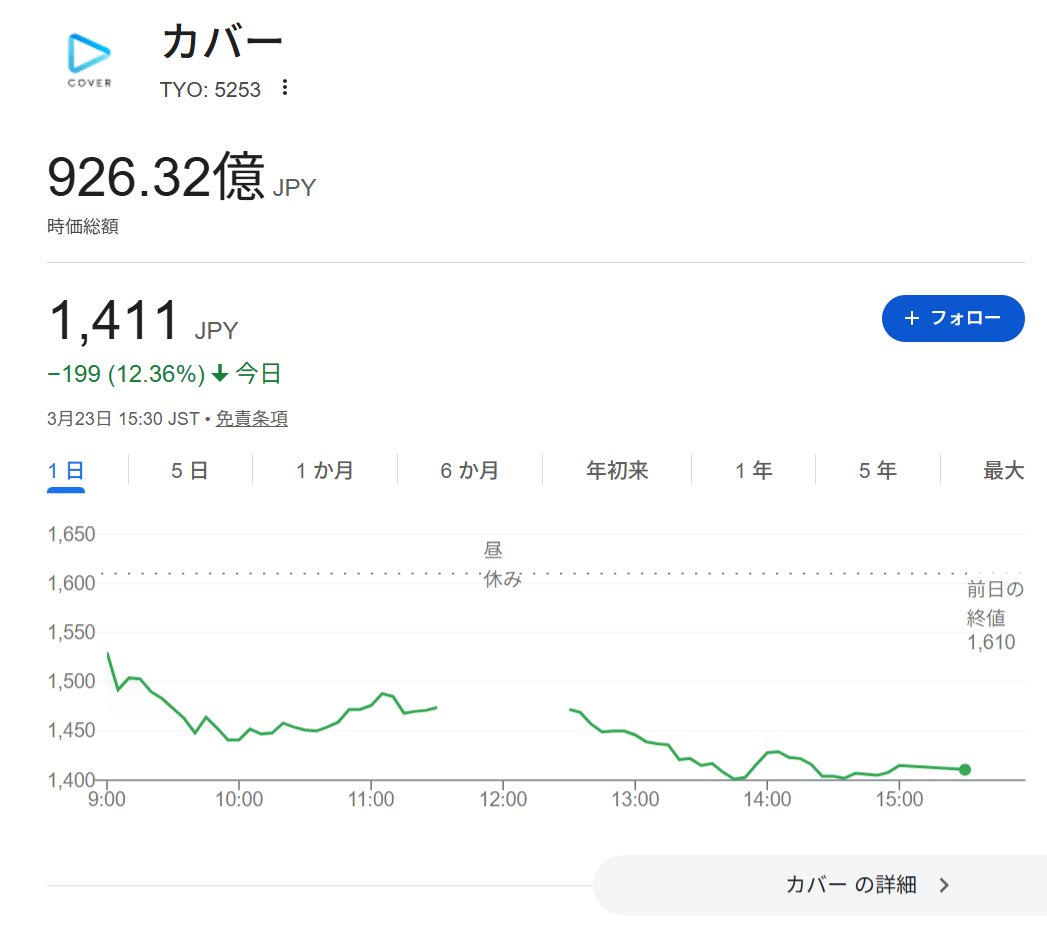
Task: Select the 1日 chart range tab
Action: pos(66,470)
